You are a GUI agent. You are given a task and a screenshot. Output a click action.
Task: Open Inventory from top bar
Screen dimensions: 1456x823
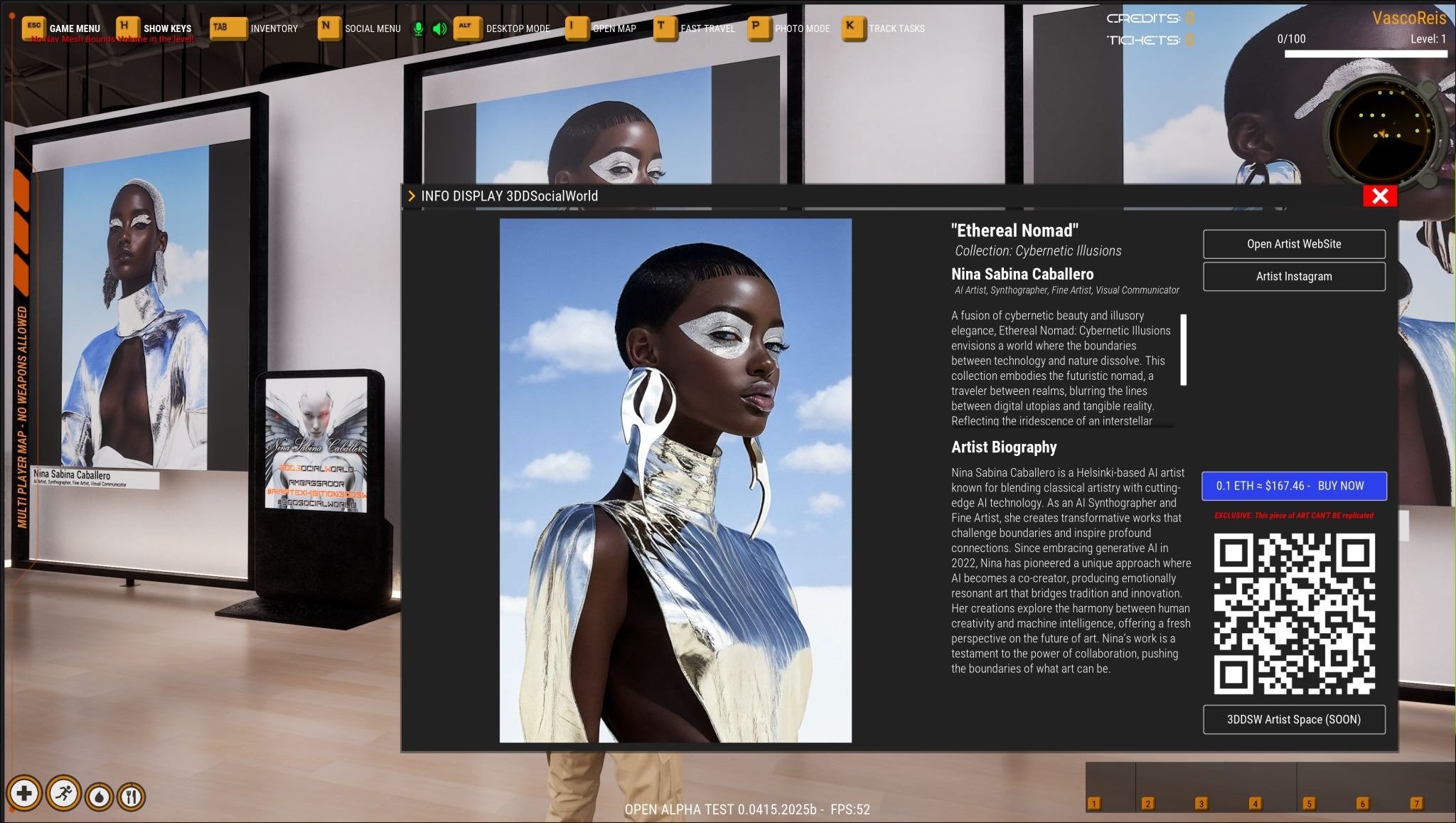click(x=274, y=28)
